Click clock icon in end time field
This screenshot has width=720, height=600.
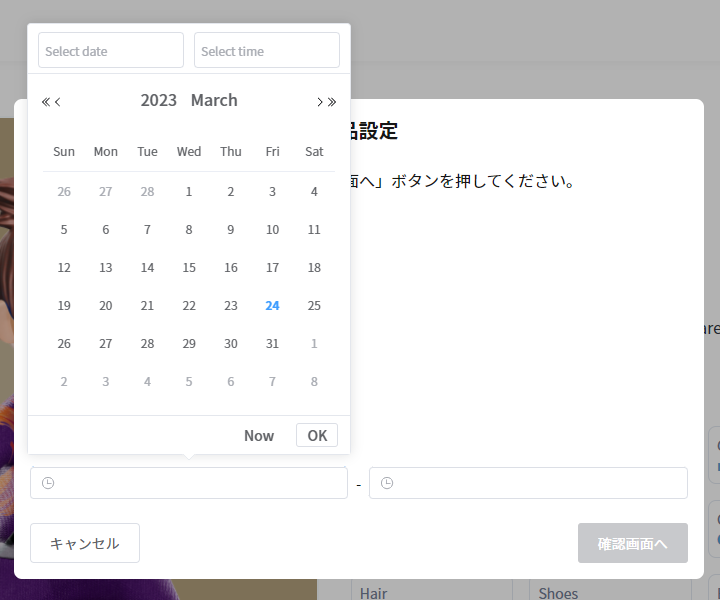[387, 482]
